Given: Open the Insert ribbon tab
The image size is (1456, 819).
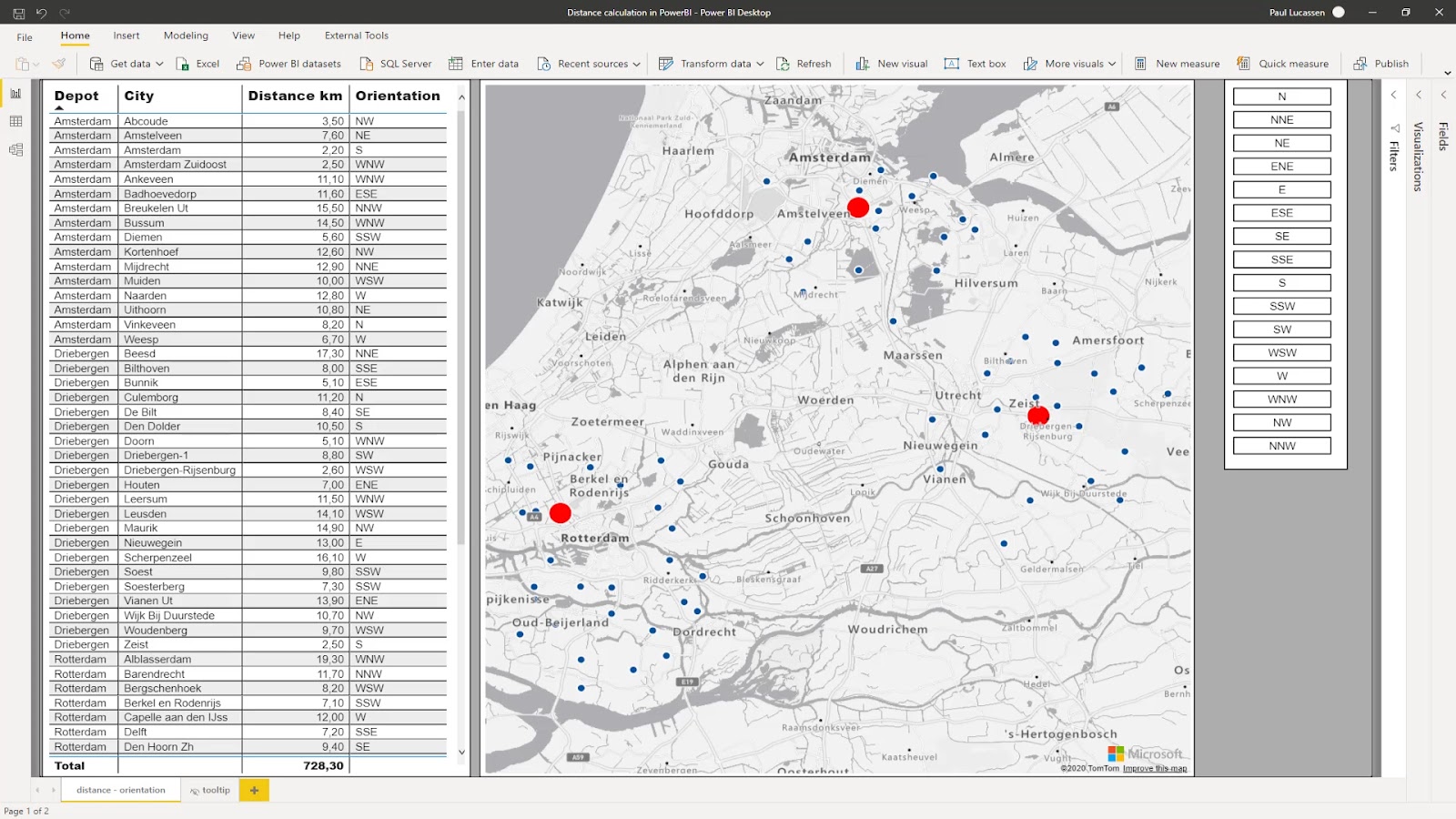Looking at the screenshot, I should point(126,35).
